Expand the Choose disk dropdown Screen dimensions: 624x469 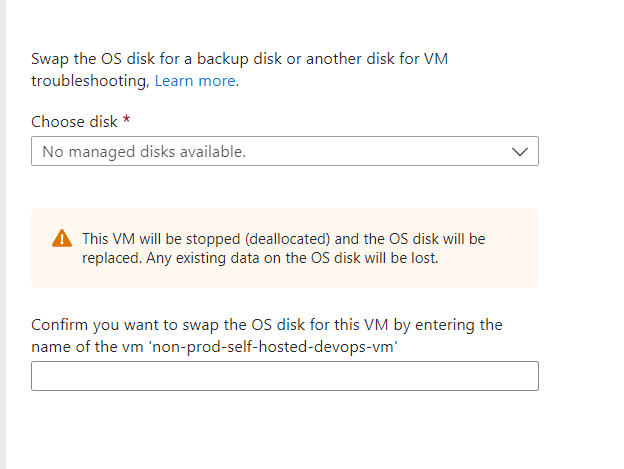(284, 152)
